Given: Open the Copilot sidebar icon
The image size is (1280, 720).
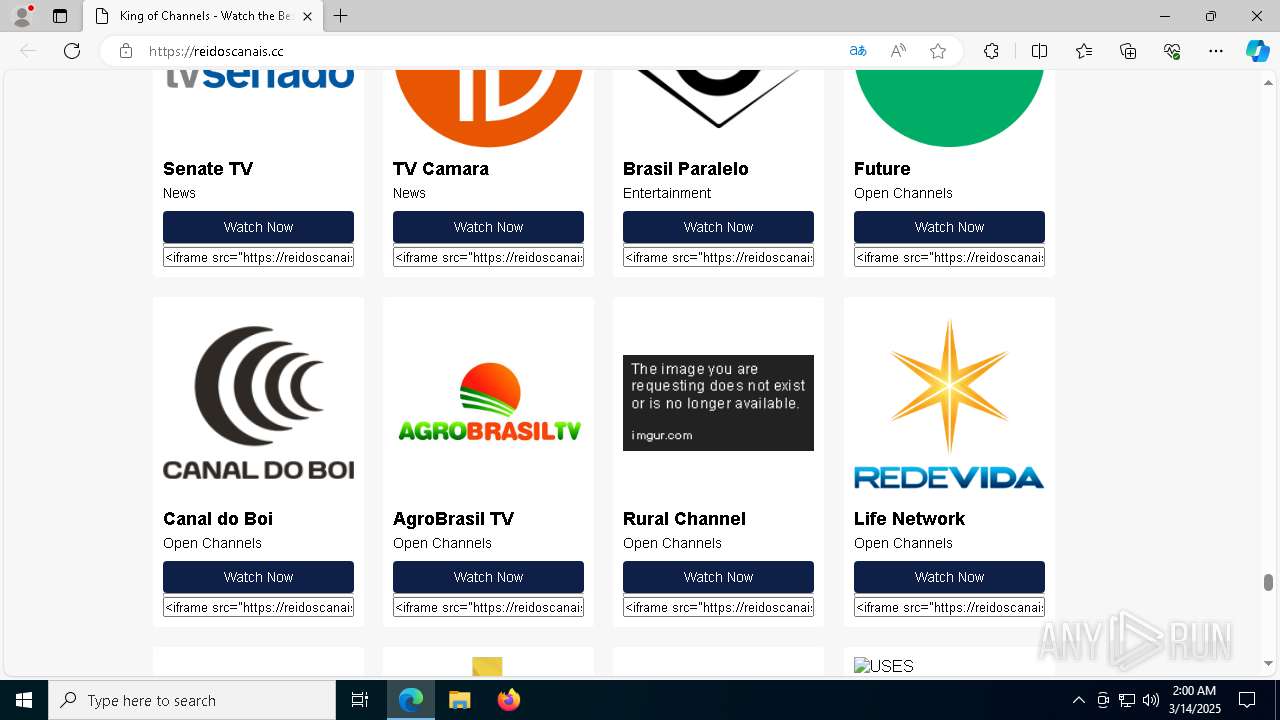Looking at the screenshot, I should click(x=1257, y=51).
